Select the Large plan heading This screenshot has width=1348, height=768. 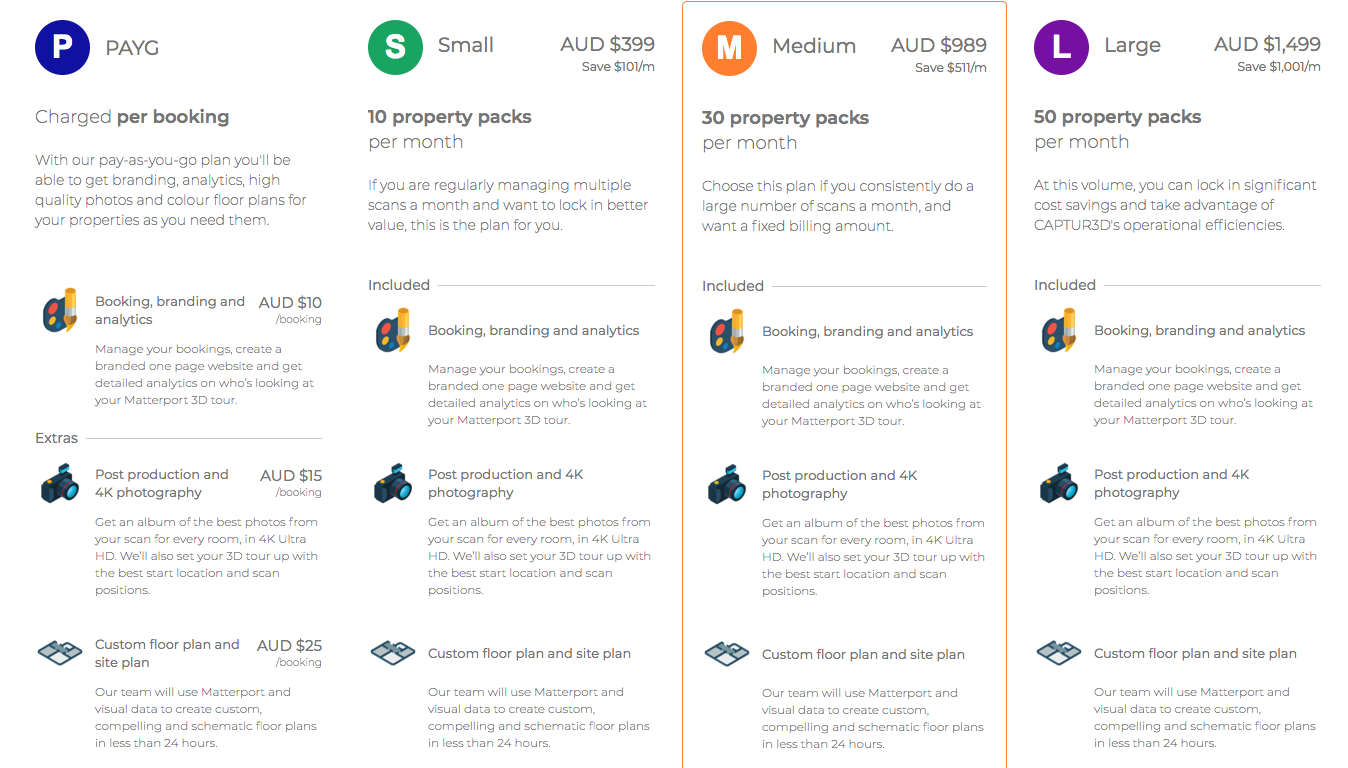(x=1132, y=45)
